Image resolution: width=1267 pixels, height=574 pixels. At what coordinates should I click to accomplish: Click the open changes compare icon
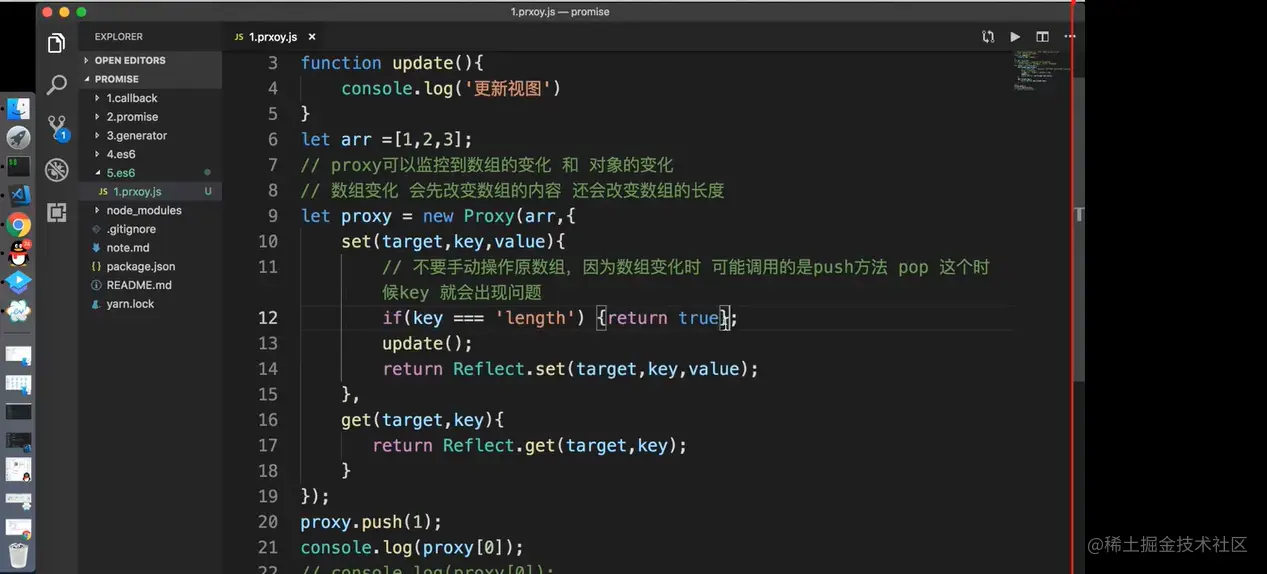(x=988, y=37)
